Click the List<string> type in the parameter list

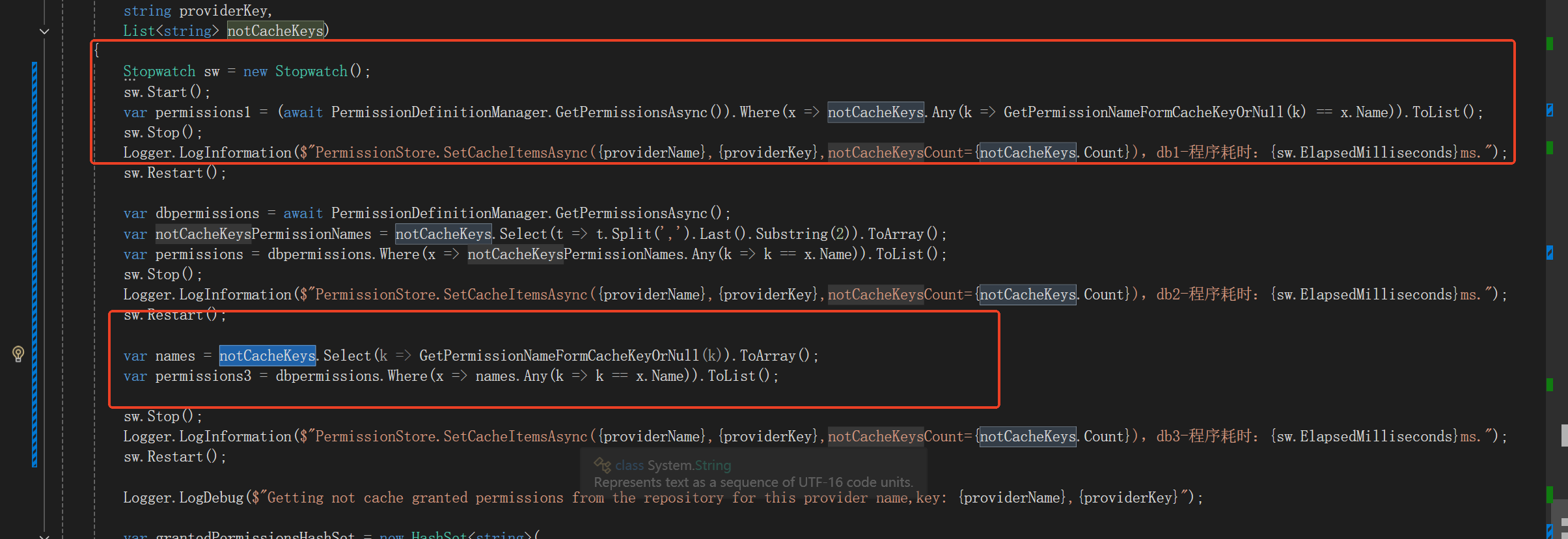point(171,31)
